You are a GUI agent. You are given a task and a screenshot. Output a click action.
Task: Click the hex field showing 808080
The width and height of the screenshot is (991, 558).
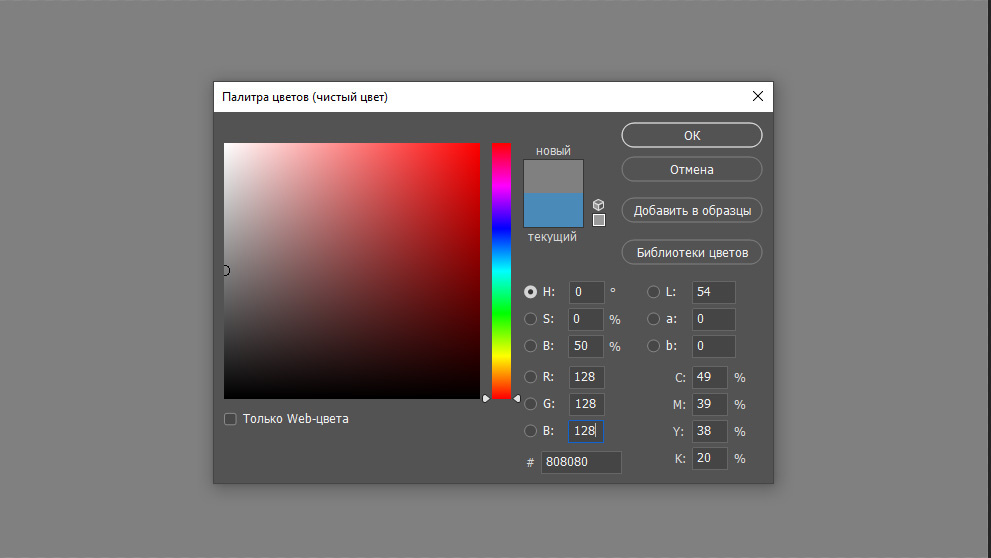point(581,462)
